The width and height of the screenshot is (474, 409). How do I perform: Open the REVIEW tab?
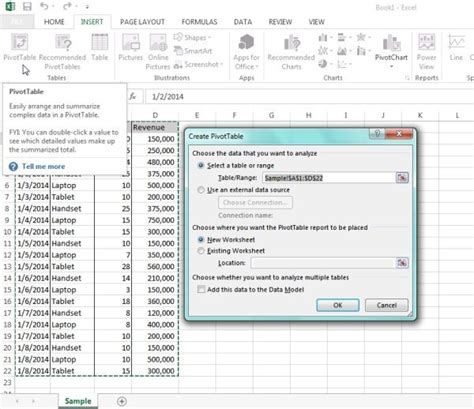click(x=280, y=22)
